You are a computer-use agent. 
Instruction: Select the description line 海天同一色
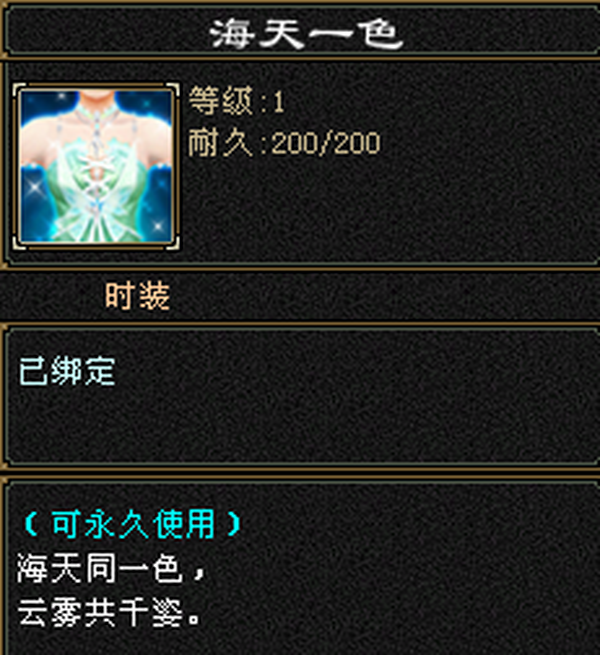(100, 568)
